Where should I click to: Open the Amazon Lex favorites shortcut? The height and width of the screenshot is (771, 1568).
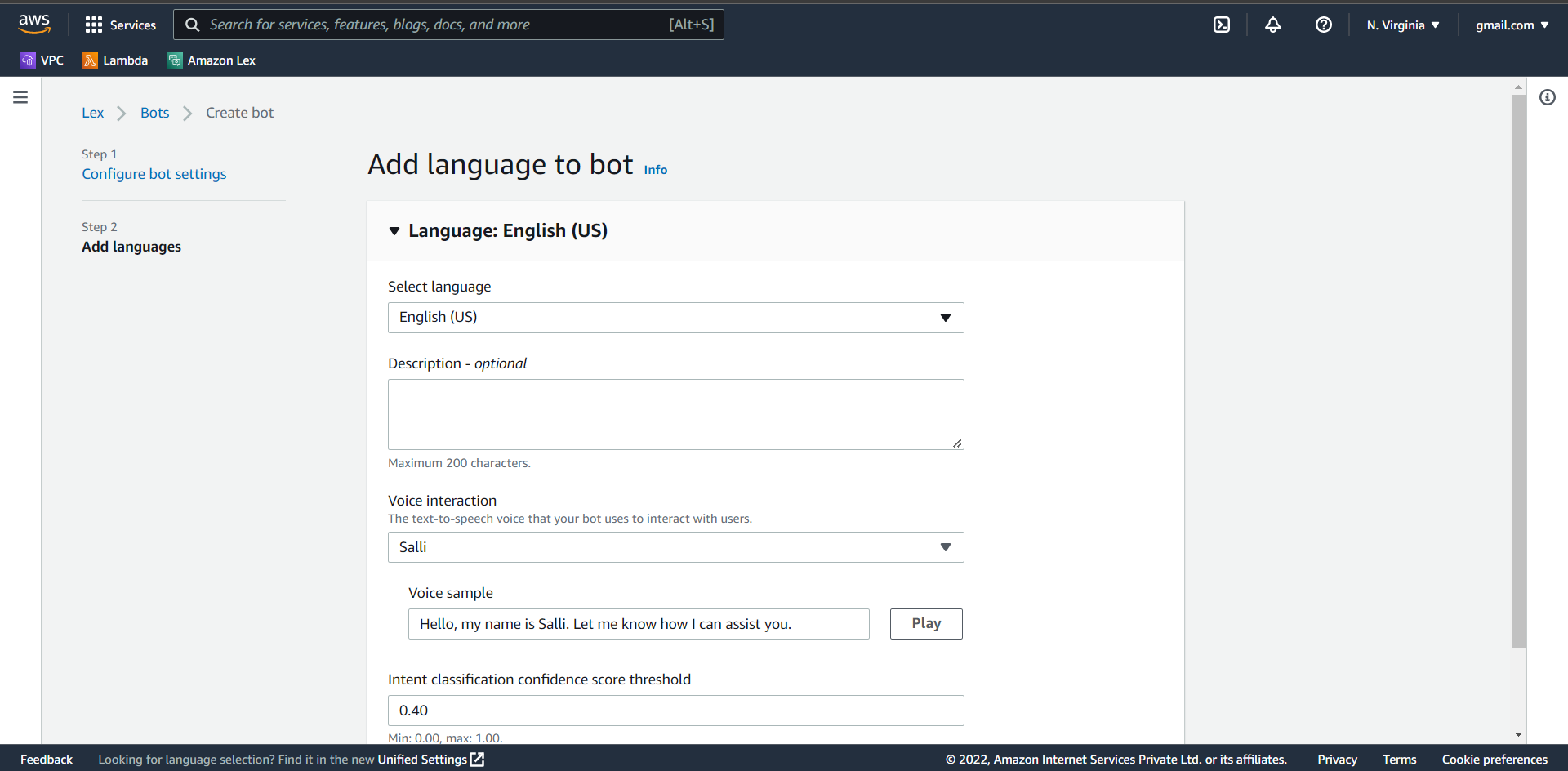pos(211,60)
